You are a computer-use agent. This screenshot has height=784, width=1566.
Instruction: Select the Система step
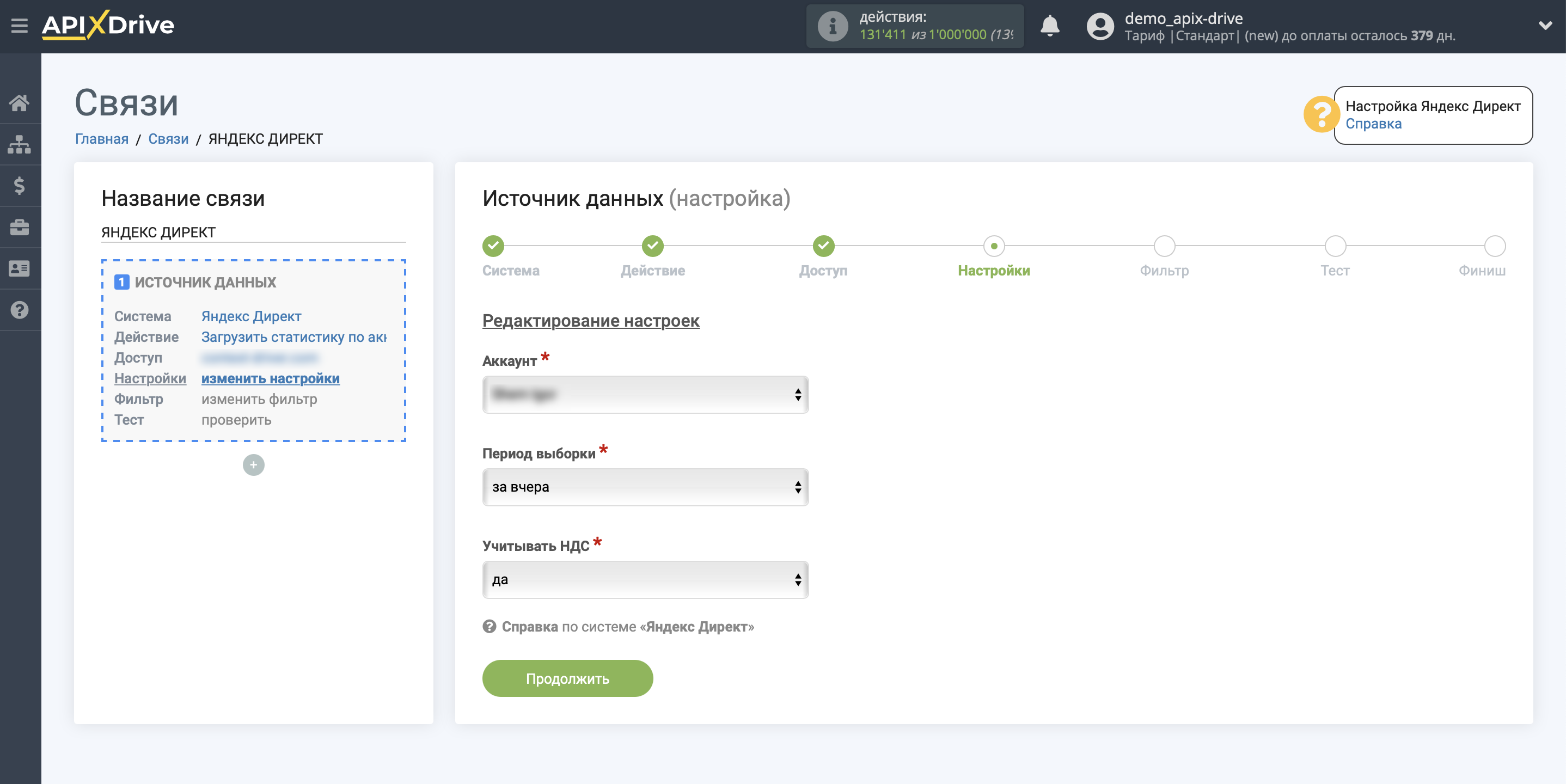(x=494, y=246)
